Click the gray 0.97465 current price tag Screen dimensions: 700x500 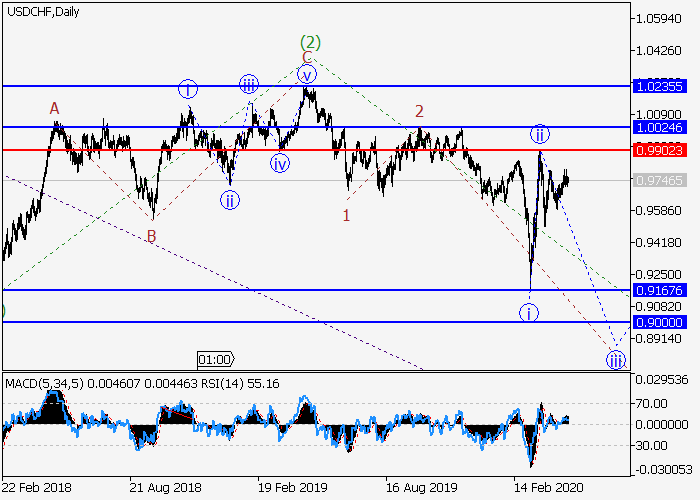[x=660, y=180]
